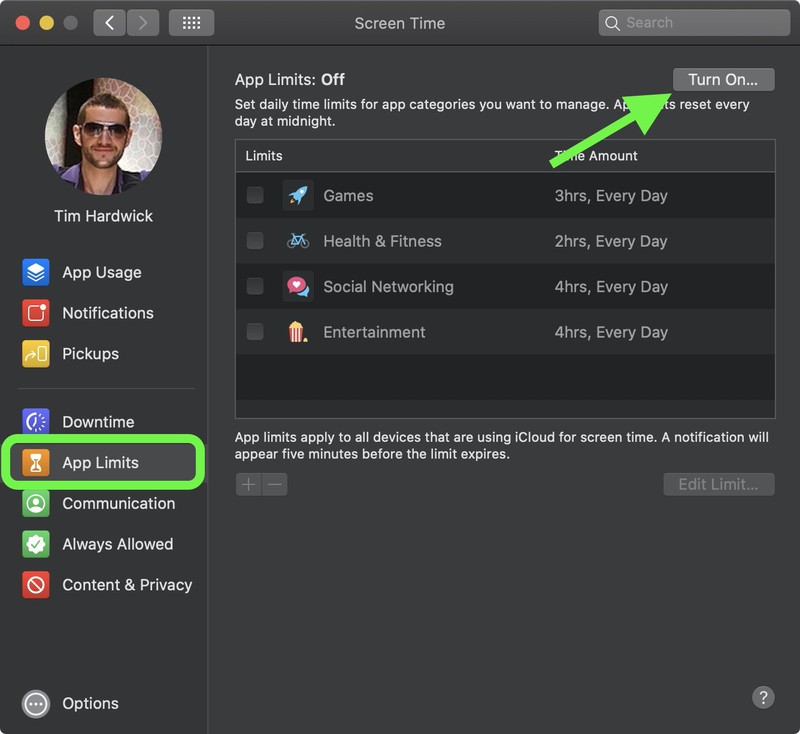This screenshot has height=734, width=800.
Task: Show all preference panes with the grid icon
Action: click(190, 22)
